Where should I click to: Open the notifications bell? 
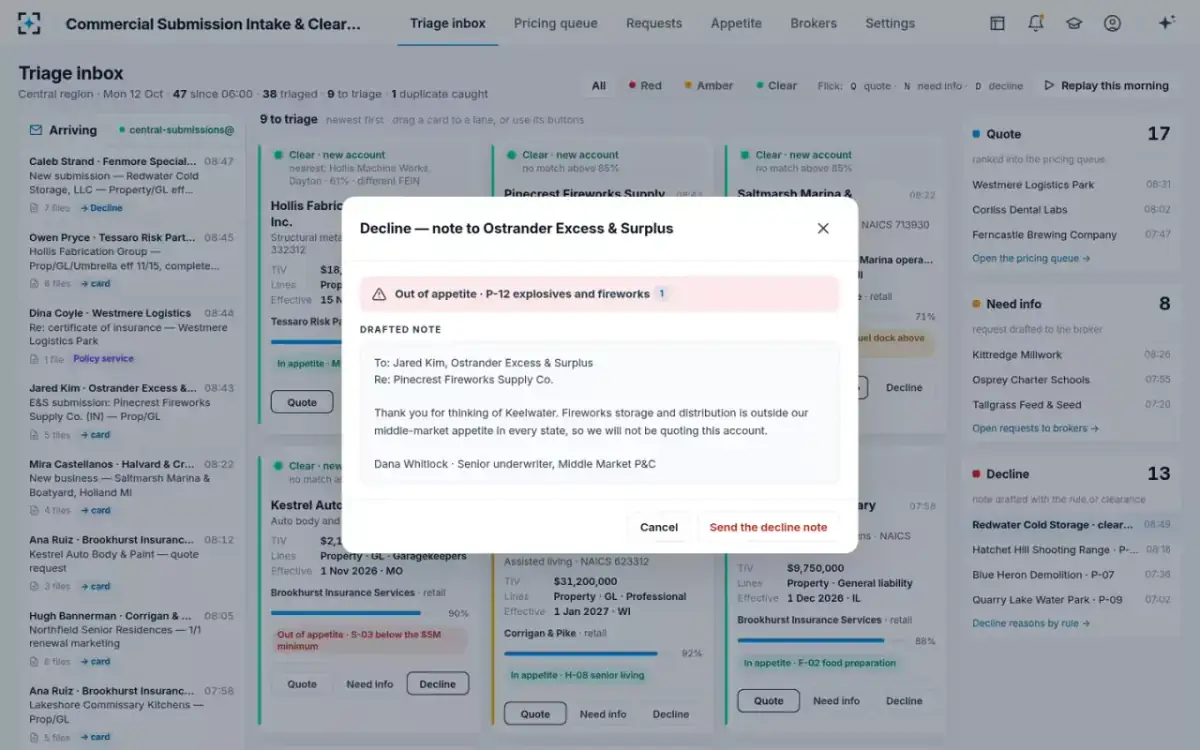click(1036, 23)
